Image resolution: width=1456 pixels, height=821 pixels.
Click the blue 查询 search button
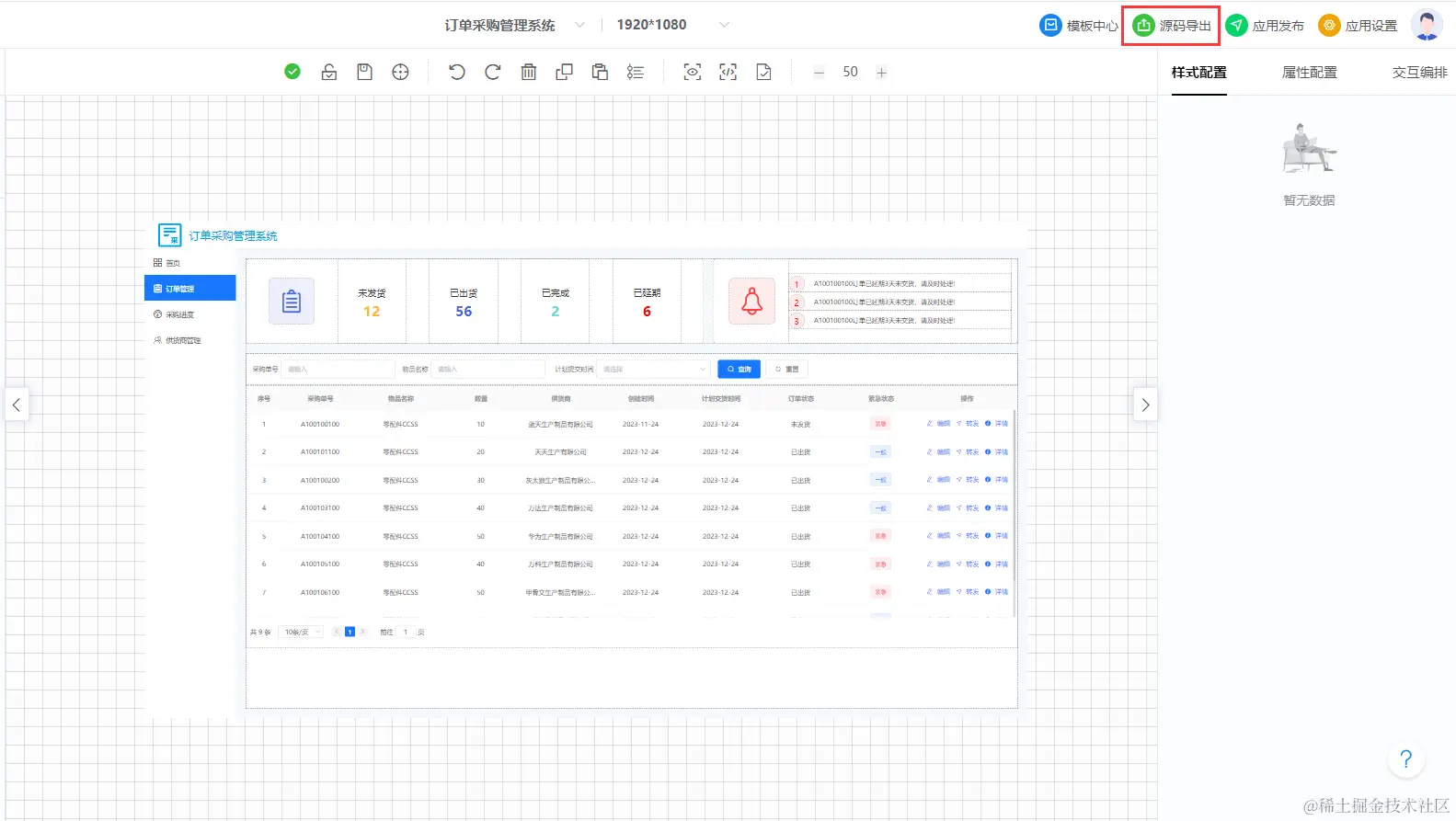point(739,369)
